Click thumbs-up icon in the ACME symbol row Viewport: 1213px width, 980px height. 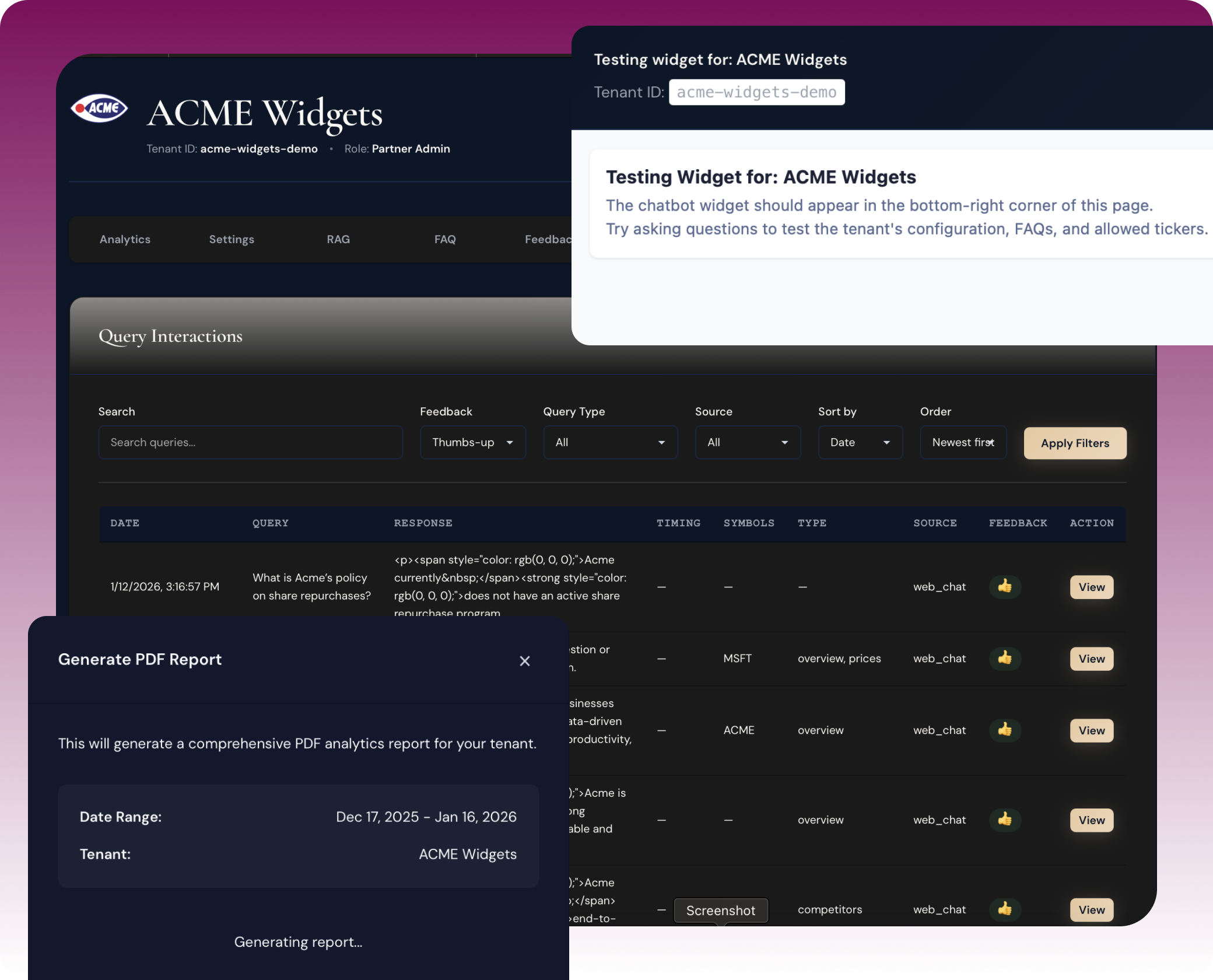tap(1004, 730)
